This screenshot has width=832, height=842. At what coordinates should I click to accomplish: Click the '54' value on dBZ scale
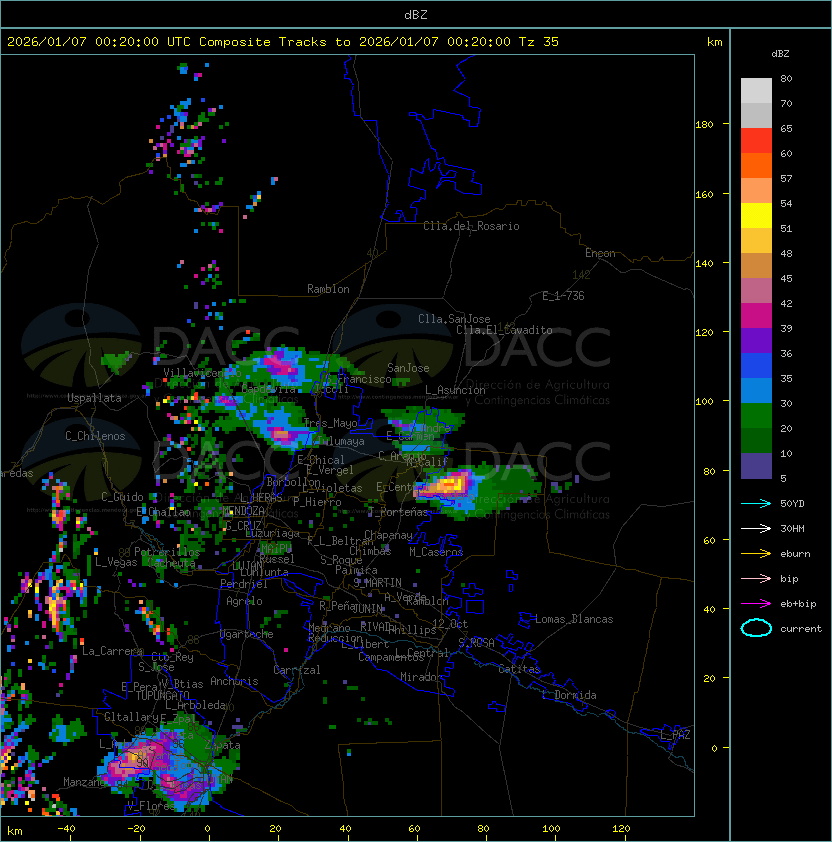pos(786,204)
